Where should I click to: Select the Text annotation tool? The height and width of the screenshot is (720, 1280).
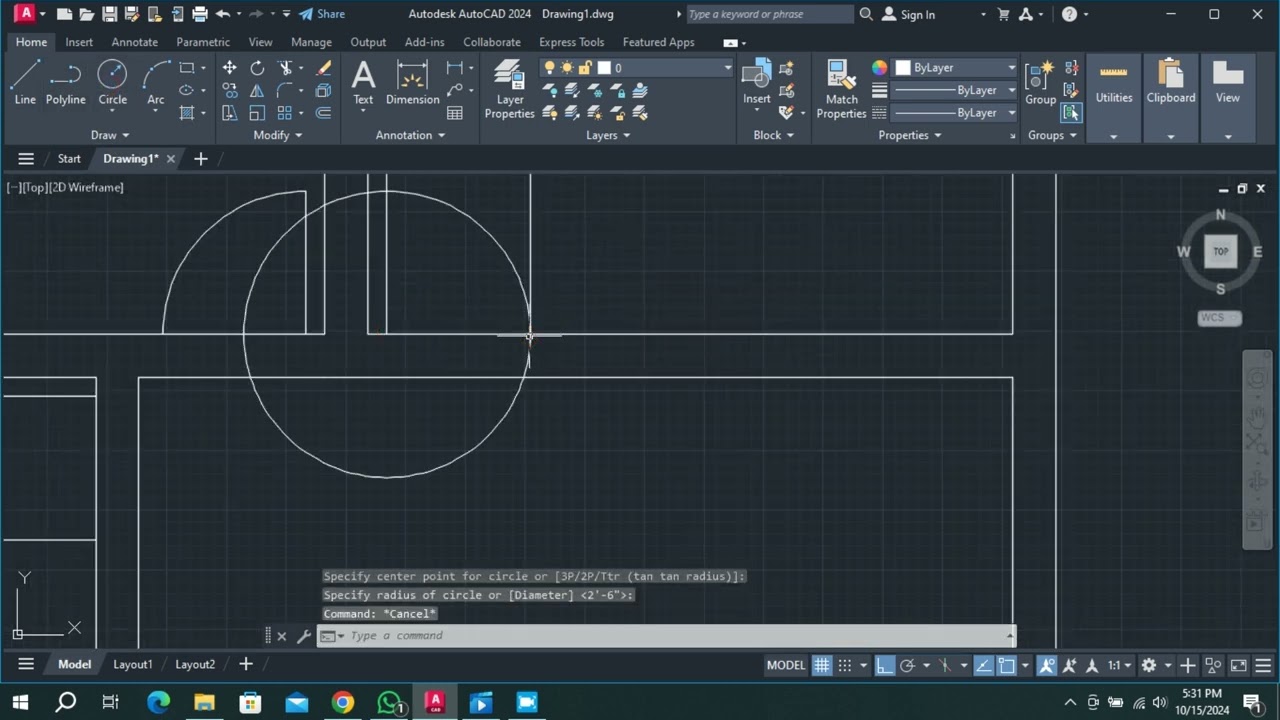coord(363,82)
